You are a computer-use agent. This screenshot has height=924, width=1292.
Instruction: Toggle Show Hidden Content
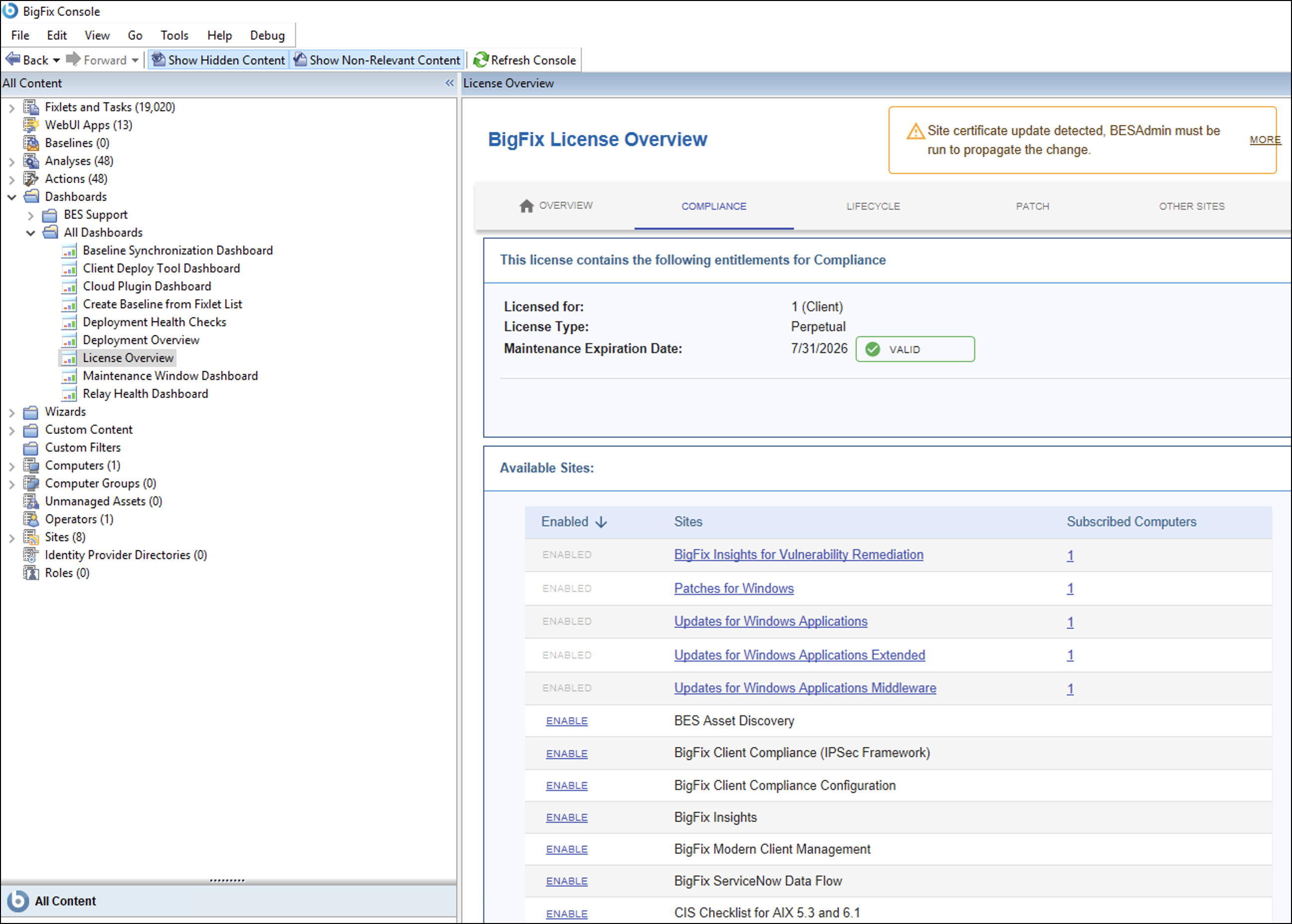[x=219, y=60]
